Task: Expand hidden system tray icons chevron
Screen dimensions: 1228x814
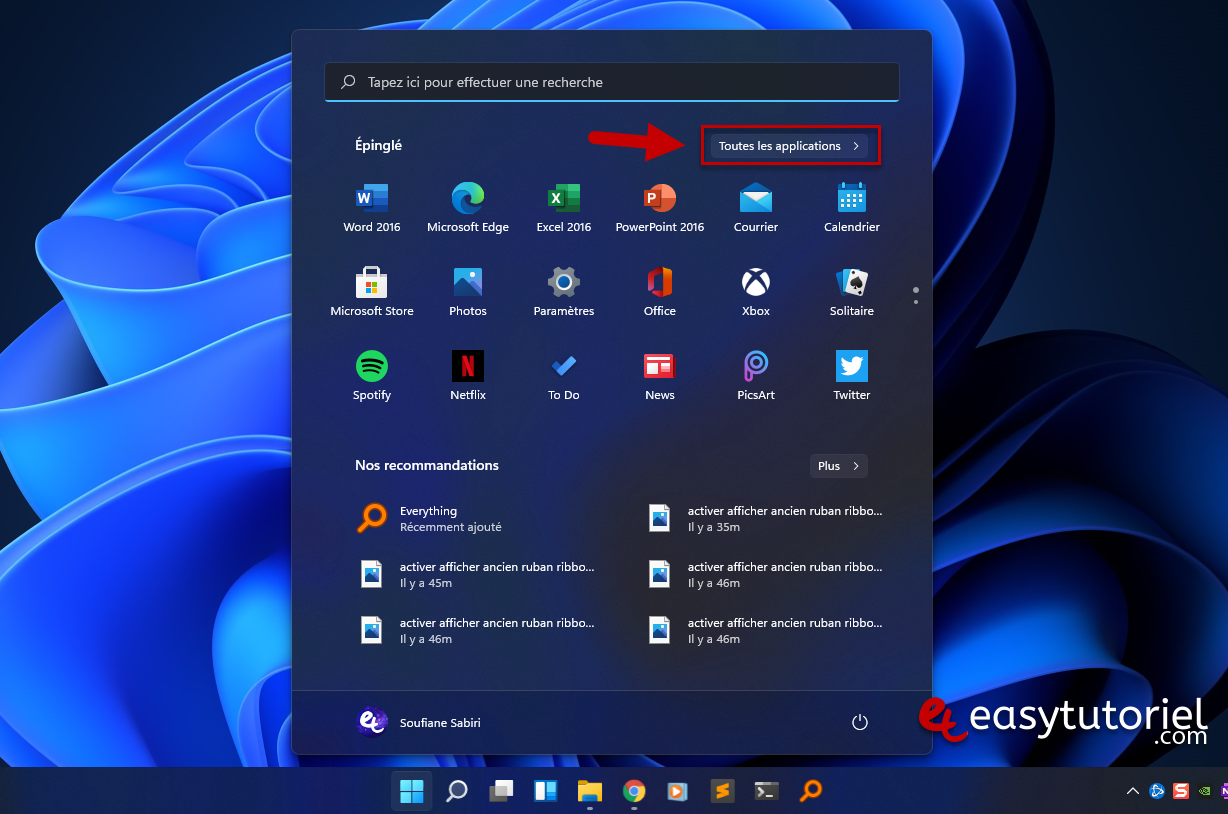Action: click(1133, 791)
